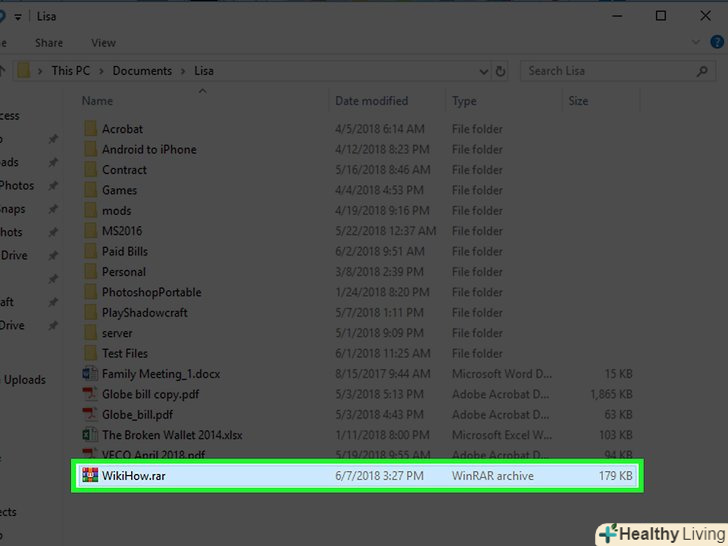Viewport: 728px width, 546px height.
Task: Sort by the Type column header
Action: click(x=464, y=101)
